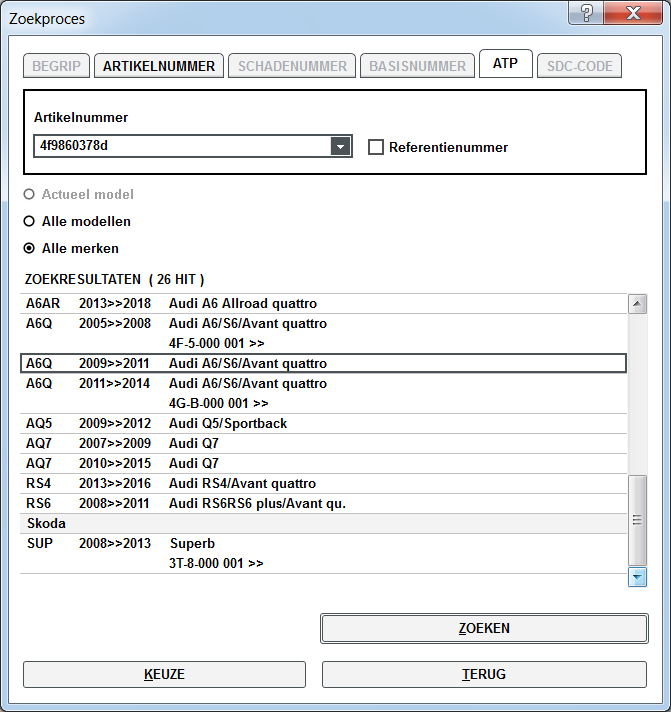Enable the Referentienummer checkbox
Viewport: 671px width, 712px height.
[x=375, y=147]
